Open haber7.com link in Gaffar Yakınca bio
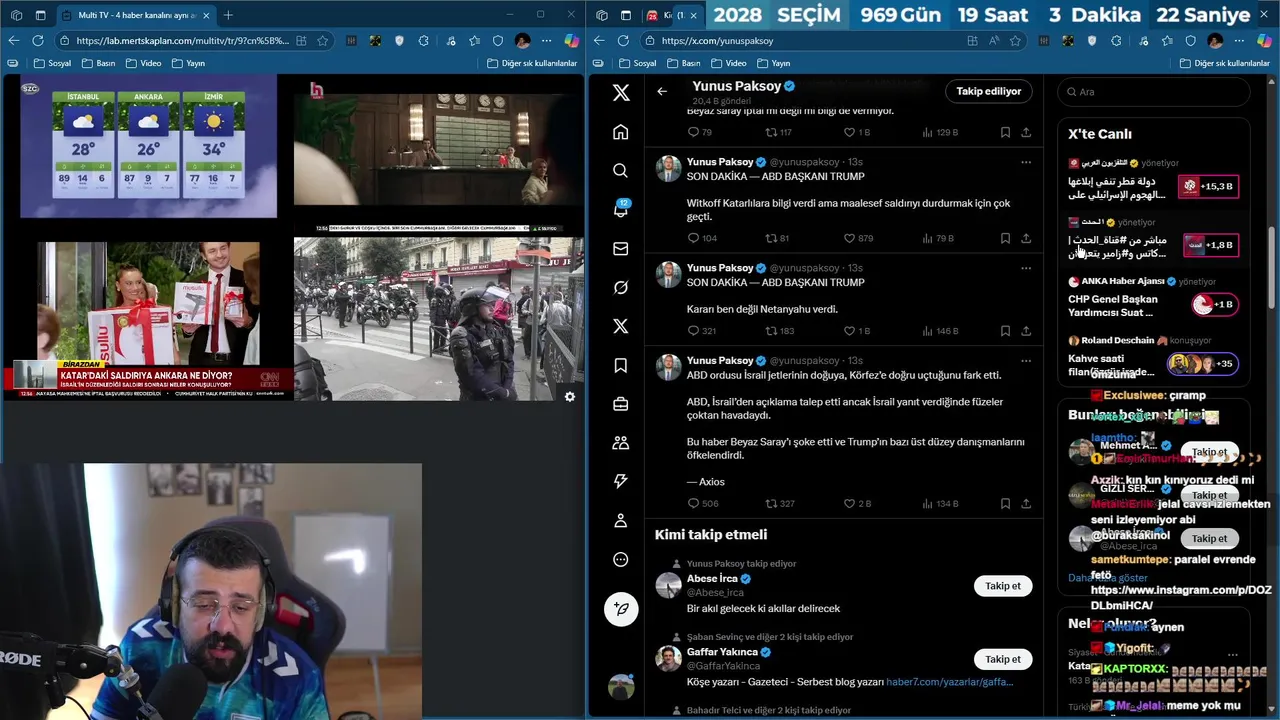The height and width of the screenshot is (720, 1280). 949,682
